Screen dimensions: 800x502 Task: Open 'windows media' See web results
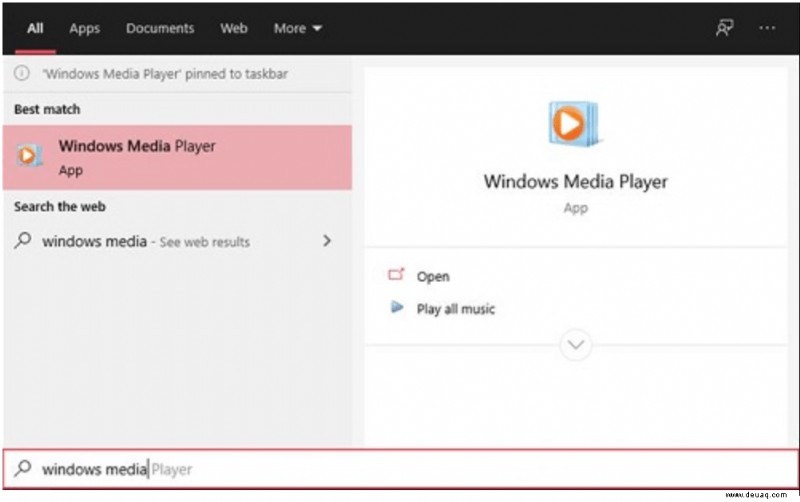click(x=177, y=241)
